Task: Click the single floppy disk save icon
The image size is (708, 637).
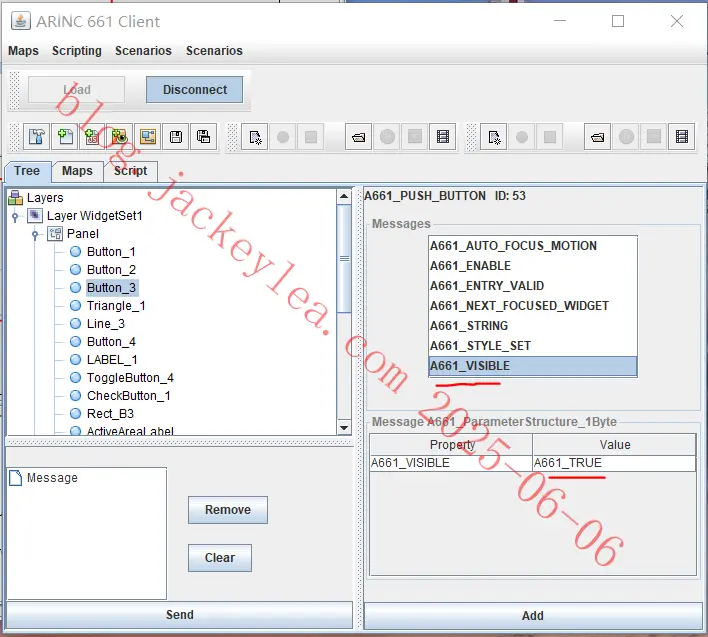Action: tap(176, 136)
